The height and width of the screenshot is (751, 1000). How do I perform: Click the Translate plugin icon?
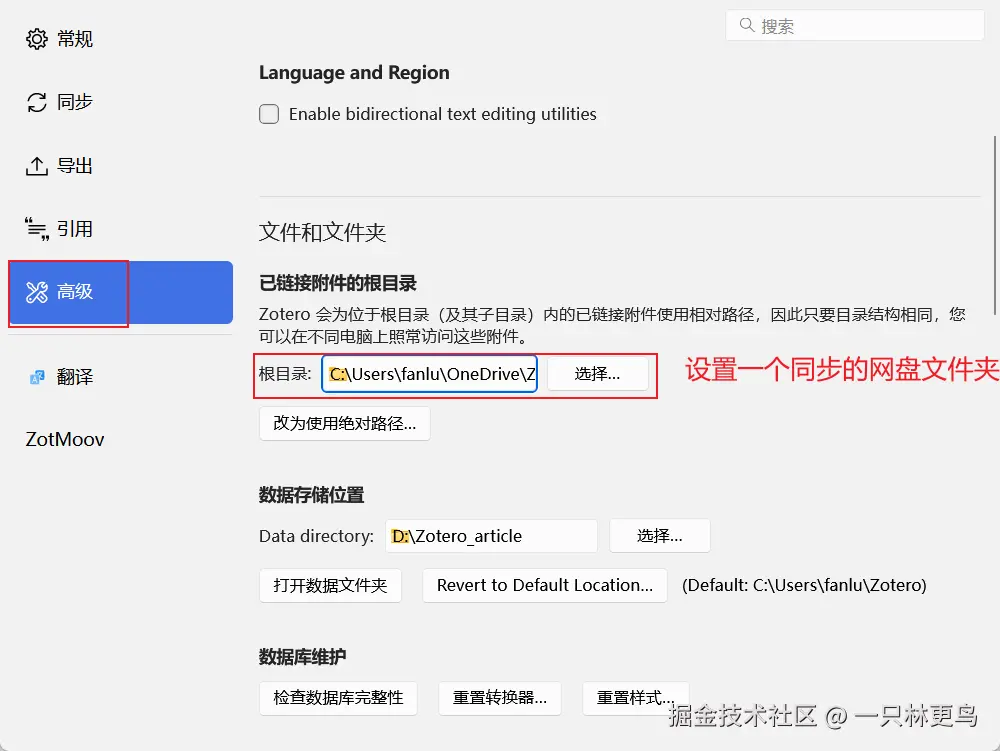click(x=37, y=377)
